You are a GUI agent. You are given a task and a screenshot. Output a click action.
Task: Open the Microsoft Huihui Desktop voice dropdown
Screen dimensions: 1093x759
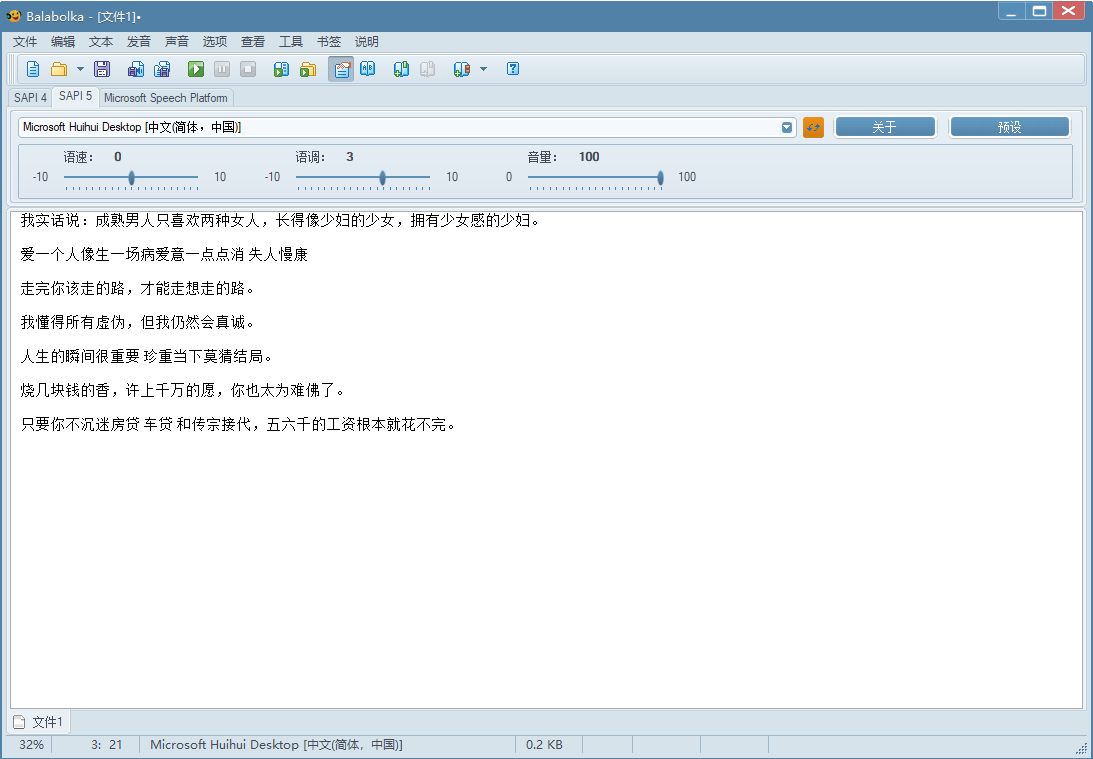(407, 128)
